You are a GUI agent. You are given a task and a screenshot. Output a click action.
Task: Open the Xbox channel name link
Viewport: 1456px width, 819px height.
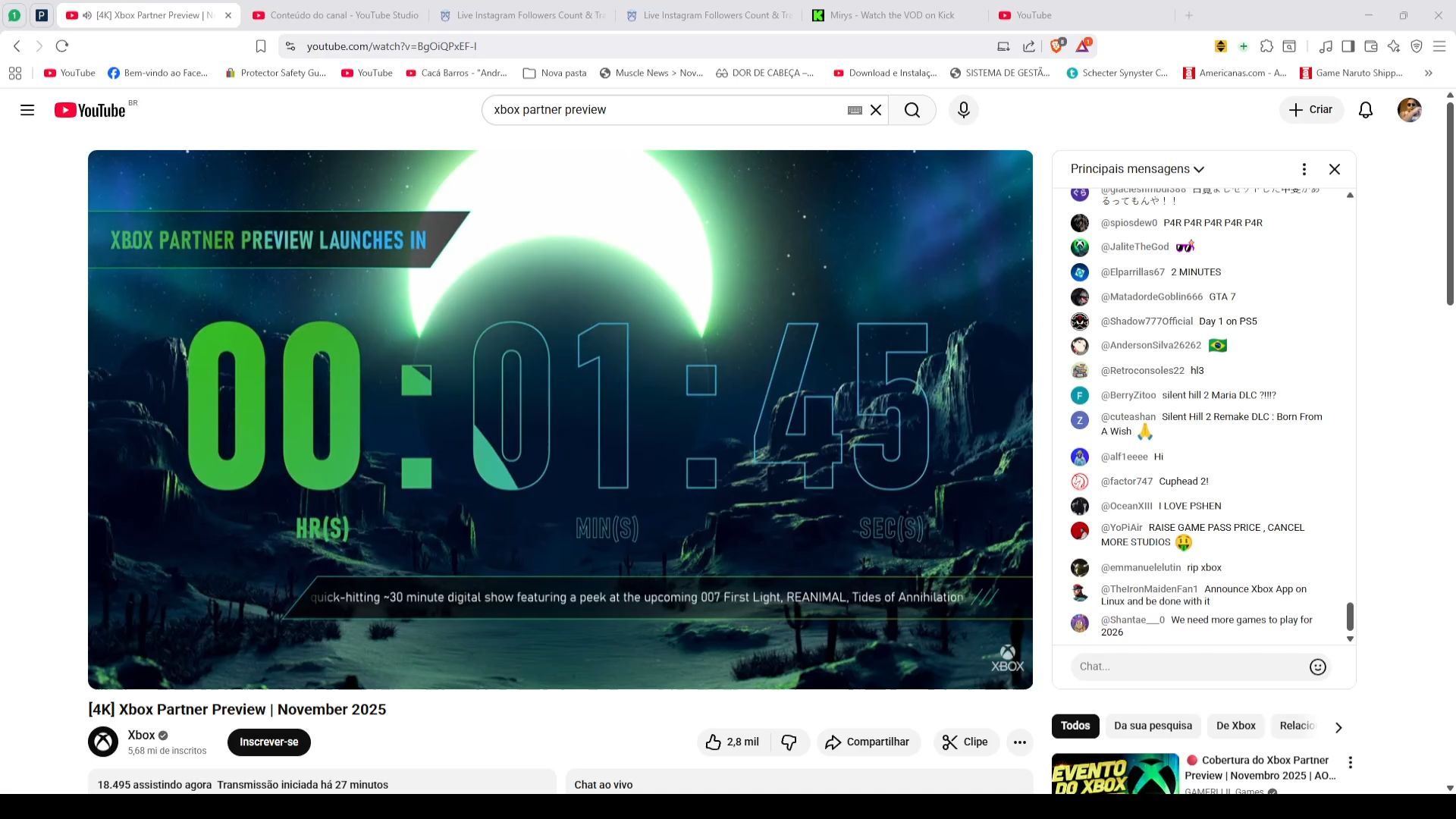tap(141, 735)
